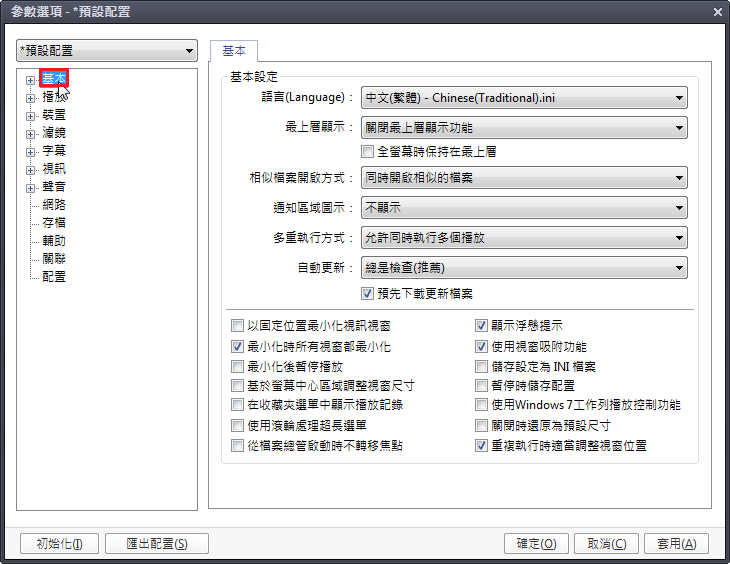Expand the 播放 tree node
This screenshot has height=564, width=730.
click(x=31, y=97)
